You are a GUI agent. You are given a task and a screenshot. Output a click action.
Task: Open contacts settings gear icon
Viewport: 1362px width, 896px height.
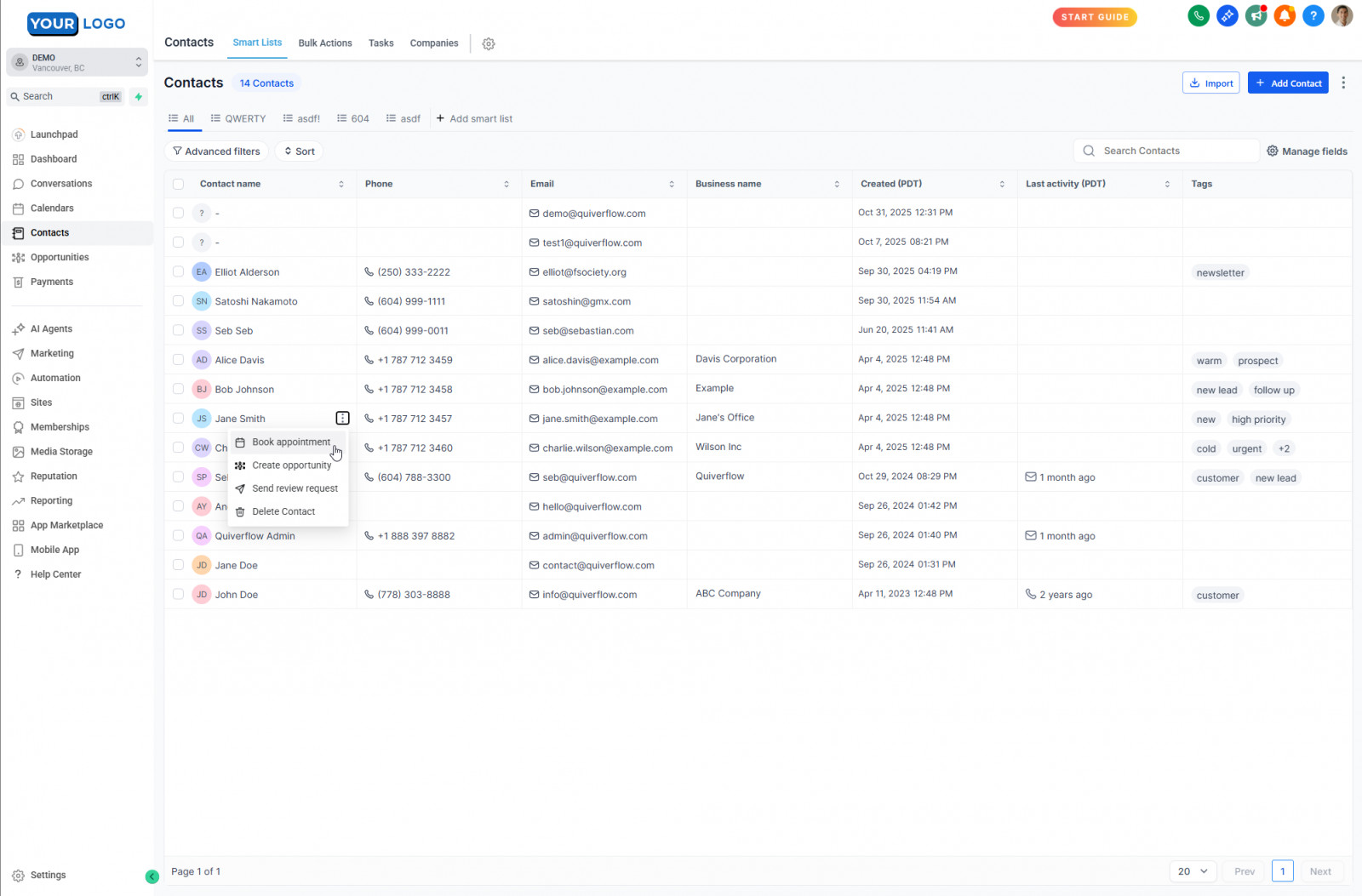[489, 43]
